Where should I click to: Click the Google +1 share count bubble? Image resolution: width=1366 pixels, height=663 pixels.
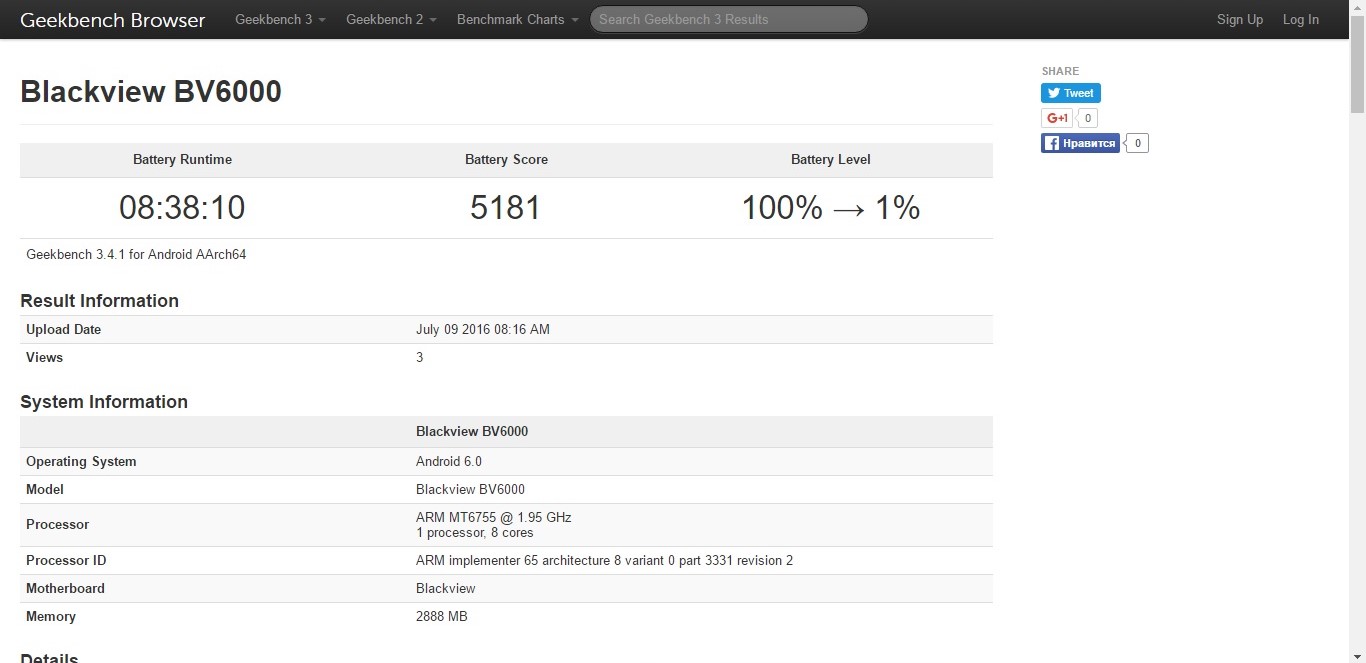coord(1087,118)
